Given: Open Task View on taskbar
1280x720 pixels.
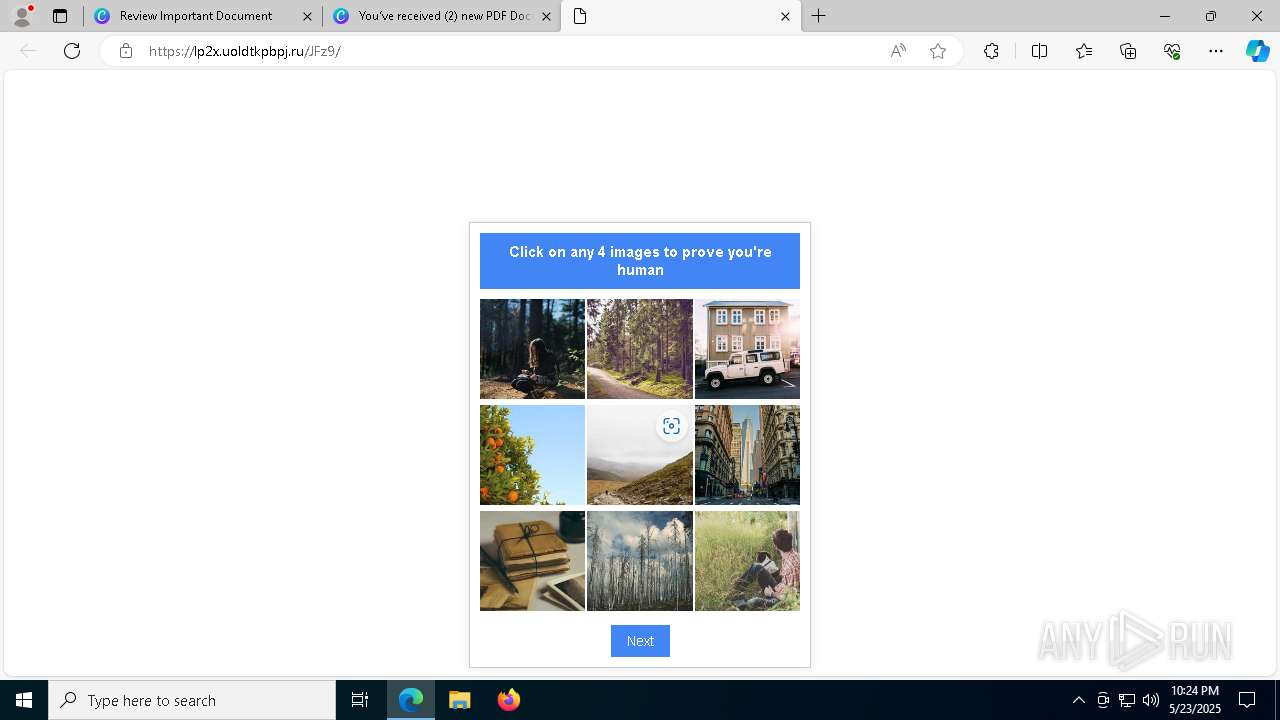Looking at the screenshot, I should click(x=360, y=700).
